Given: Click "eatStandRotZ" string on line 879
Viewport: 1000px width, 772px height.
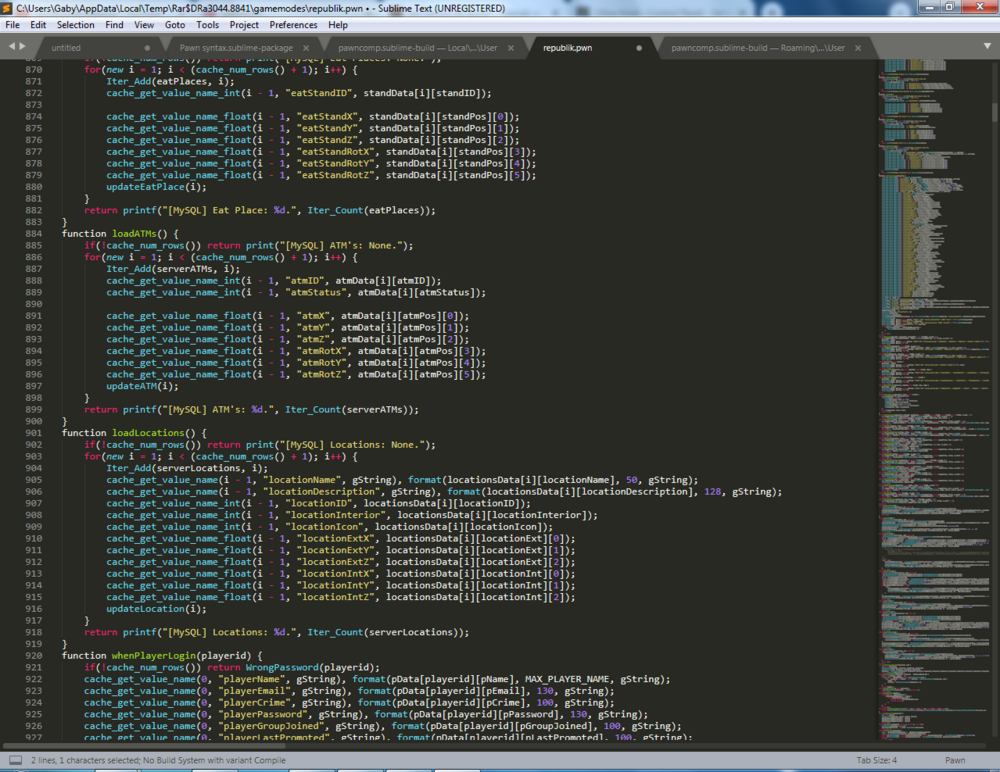Looking at the screenshot, I should point(335,175).
